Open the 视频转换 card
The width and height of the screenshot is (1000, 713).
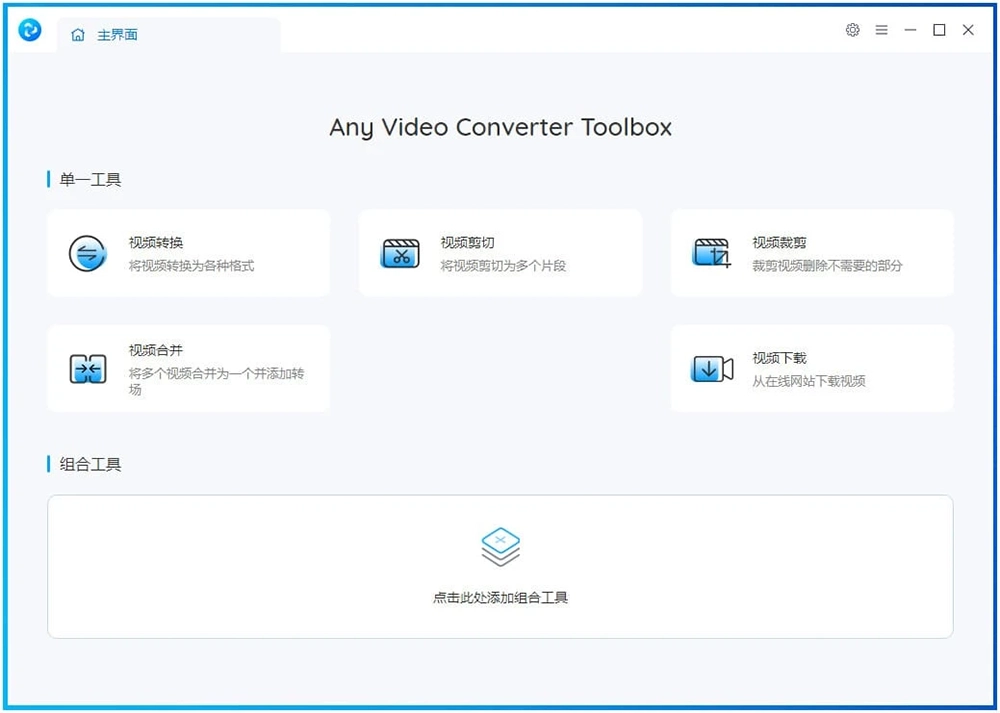(188, 252)
